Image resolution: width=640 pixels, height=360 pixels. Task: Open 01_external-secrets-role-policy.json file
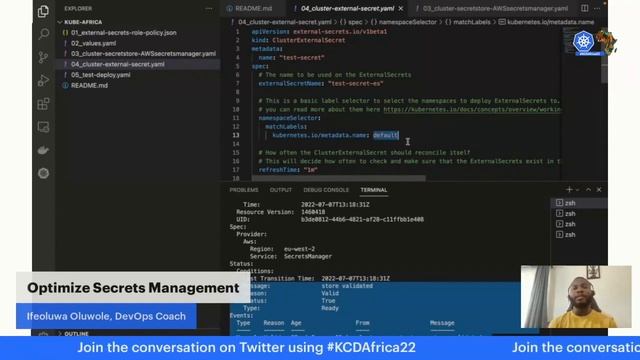[x=124, y=33]
